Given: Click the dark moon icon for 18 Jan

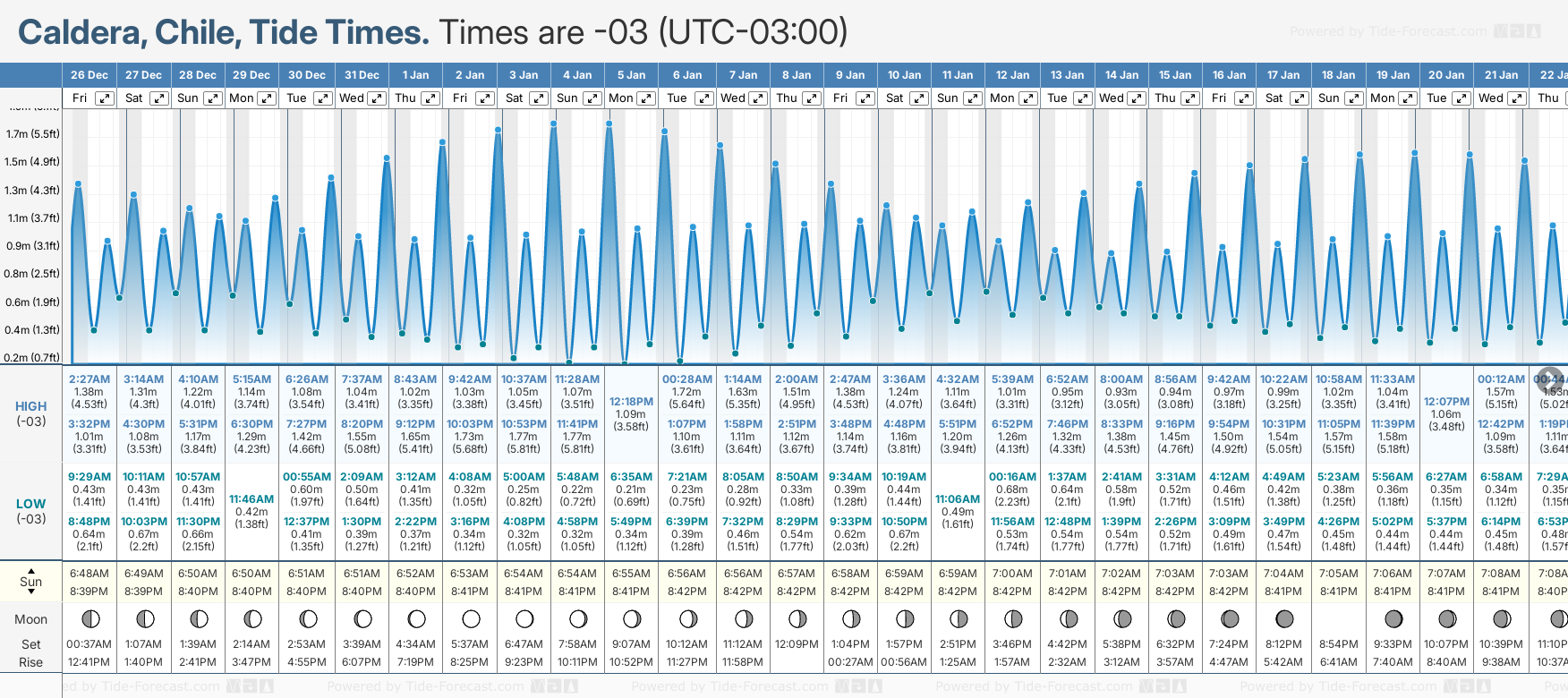Looking at the screenshot, I should 1339,618.
